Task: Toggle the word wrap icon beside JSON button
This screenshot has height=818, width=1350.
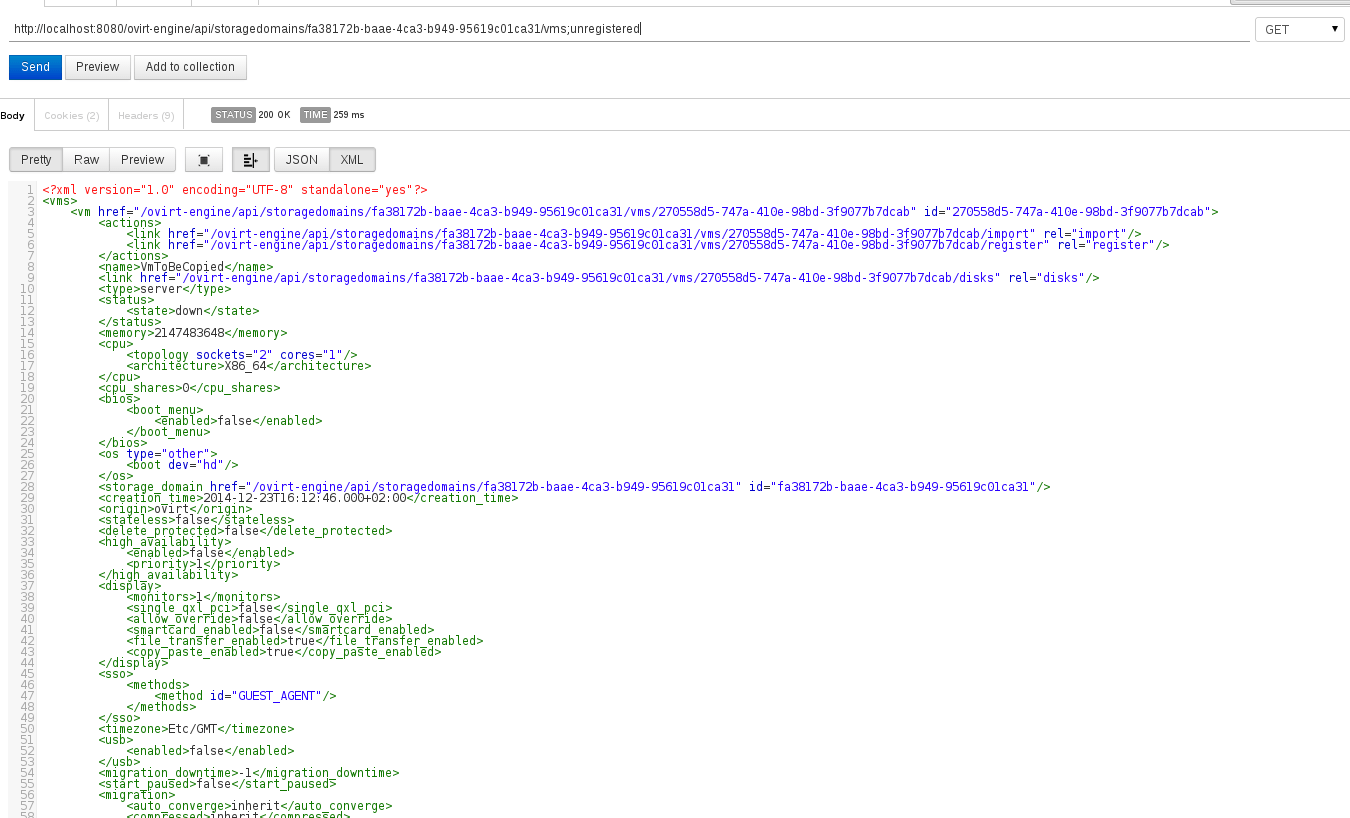Action: tap(250, 159)
